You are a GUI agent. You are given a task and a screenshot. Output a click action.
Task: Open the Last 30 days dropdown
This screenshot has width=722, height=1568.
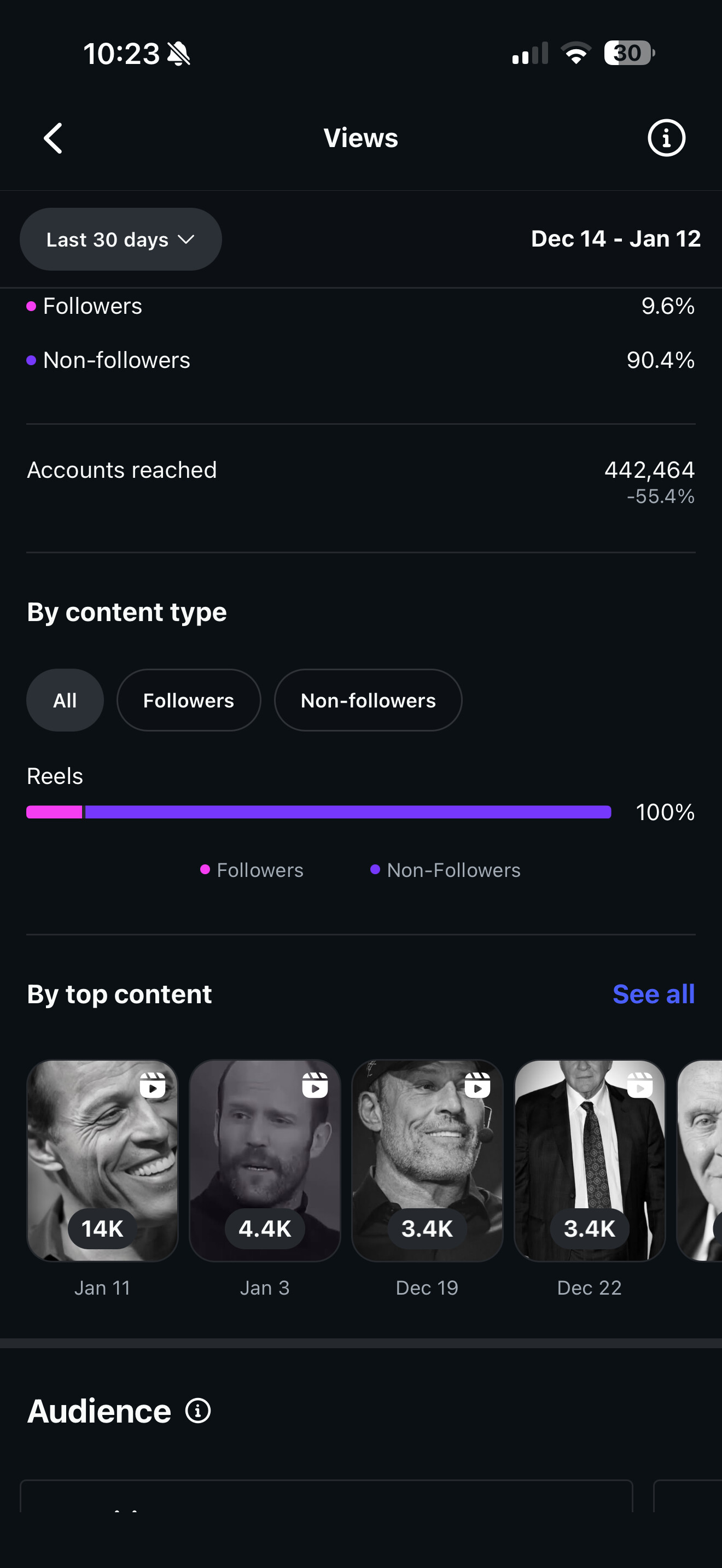point(120,239)
